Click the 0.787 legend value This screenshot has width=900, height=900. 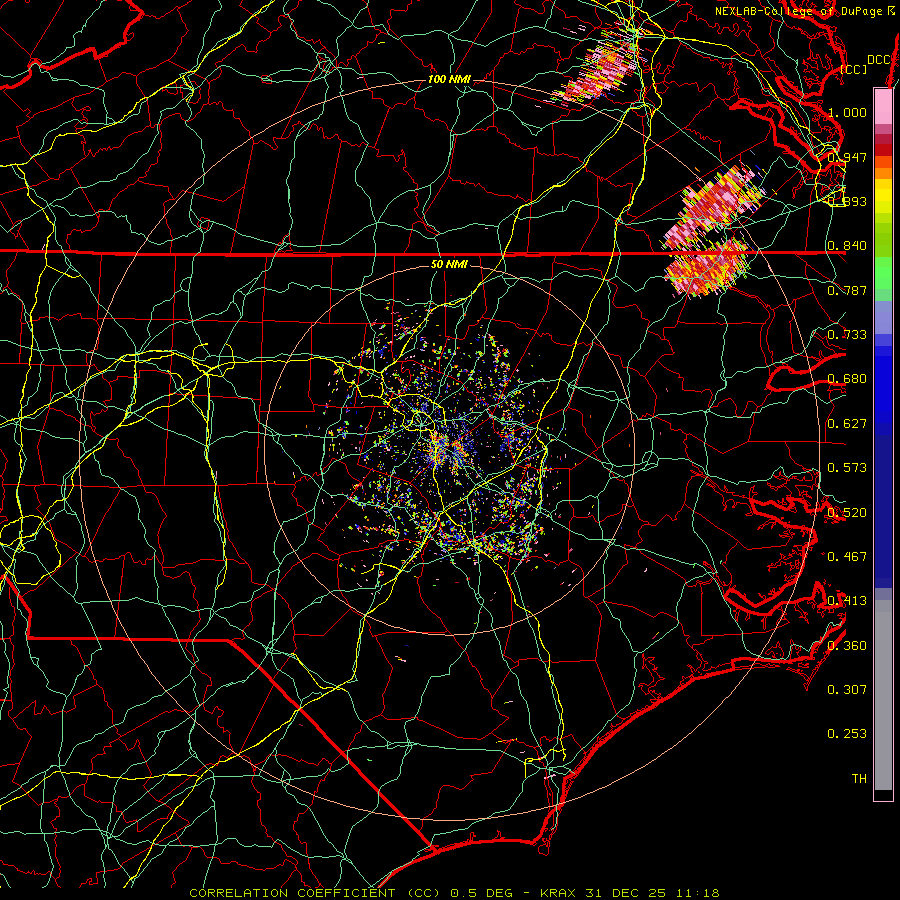click(847, 290)
